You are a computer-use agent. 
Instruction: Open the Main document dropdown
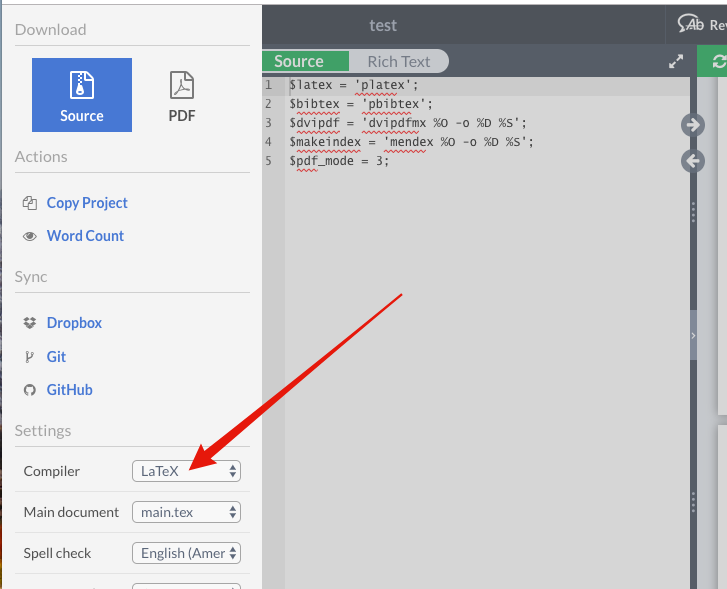[186, 512]
